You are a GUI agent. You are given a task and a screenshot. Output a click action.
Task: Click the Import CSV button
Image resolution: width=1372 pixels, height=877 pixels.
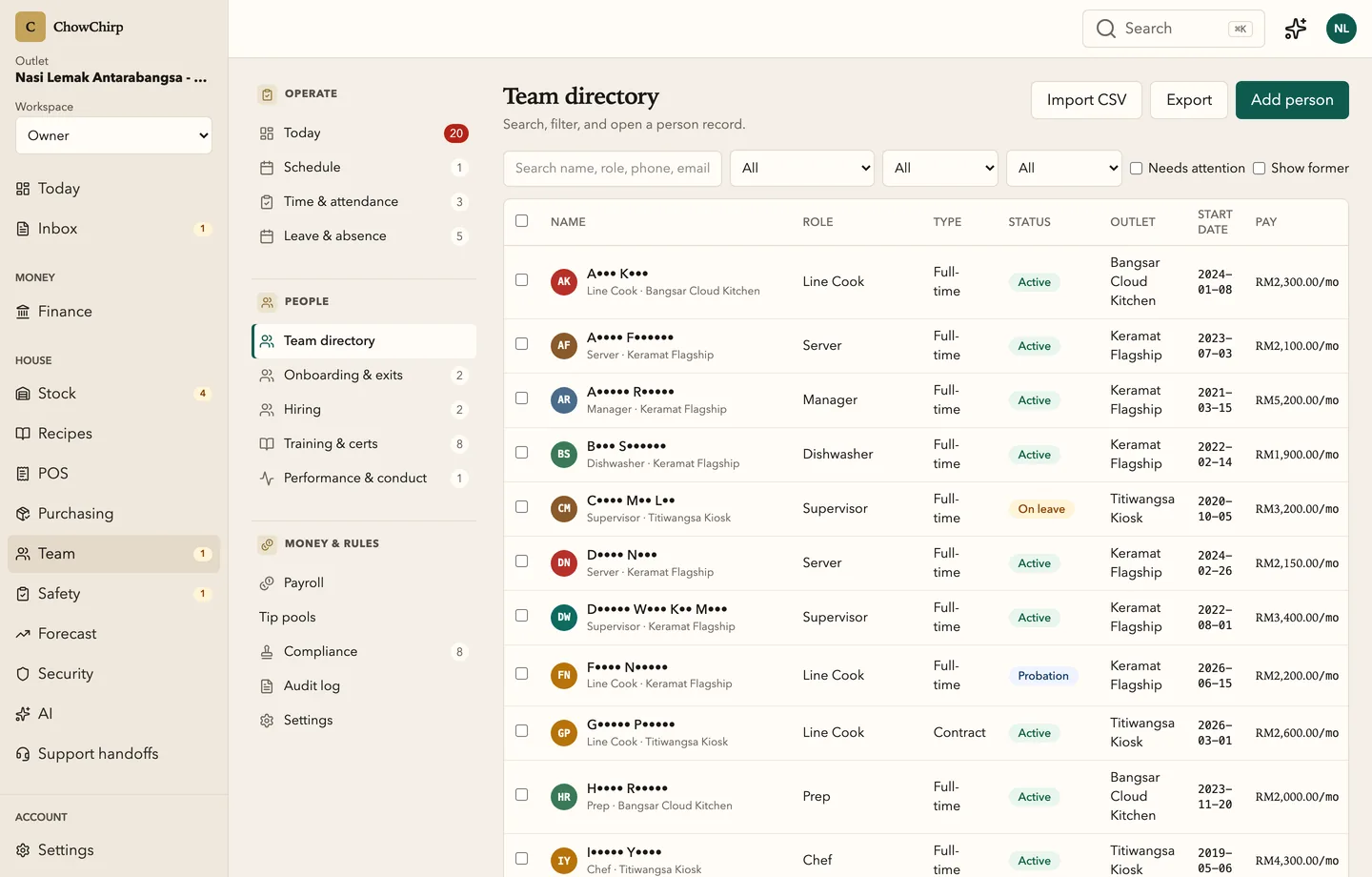[1086, 100]
